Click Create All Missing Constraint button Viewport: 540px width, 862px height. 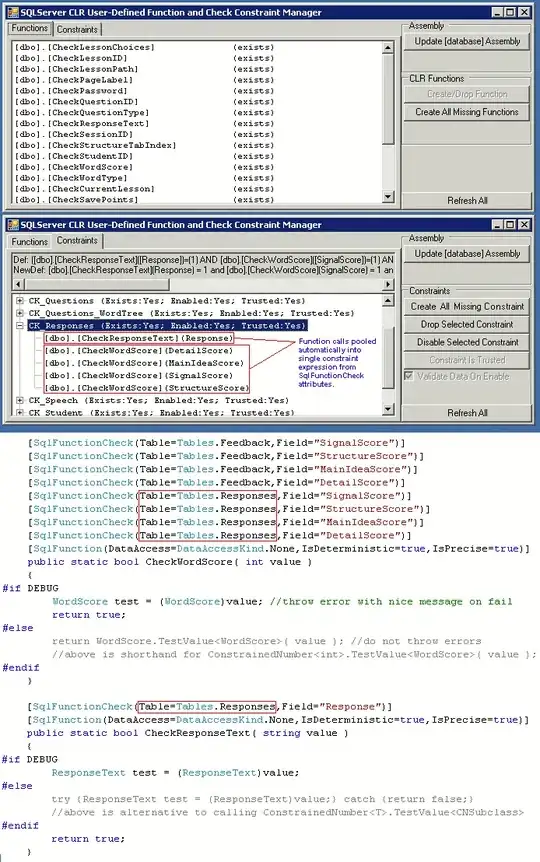[466, 306]
